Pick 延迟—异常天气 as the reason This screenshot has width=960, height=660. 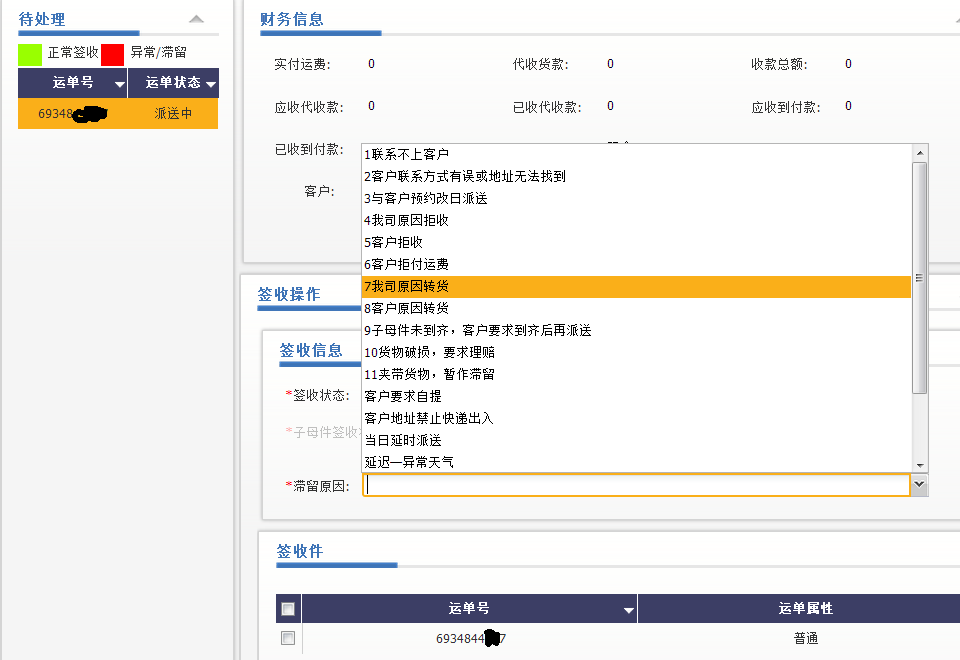pos(409,462)
